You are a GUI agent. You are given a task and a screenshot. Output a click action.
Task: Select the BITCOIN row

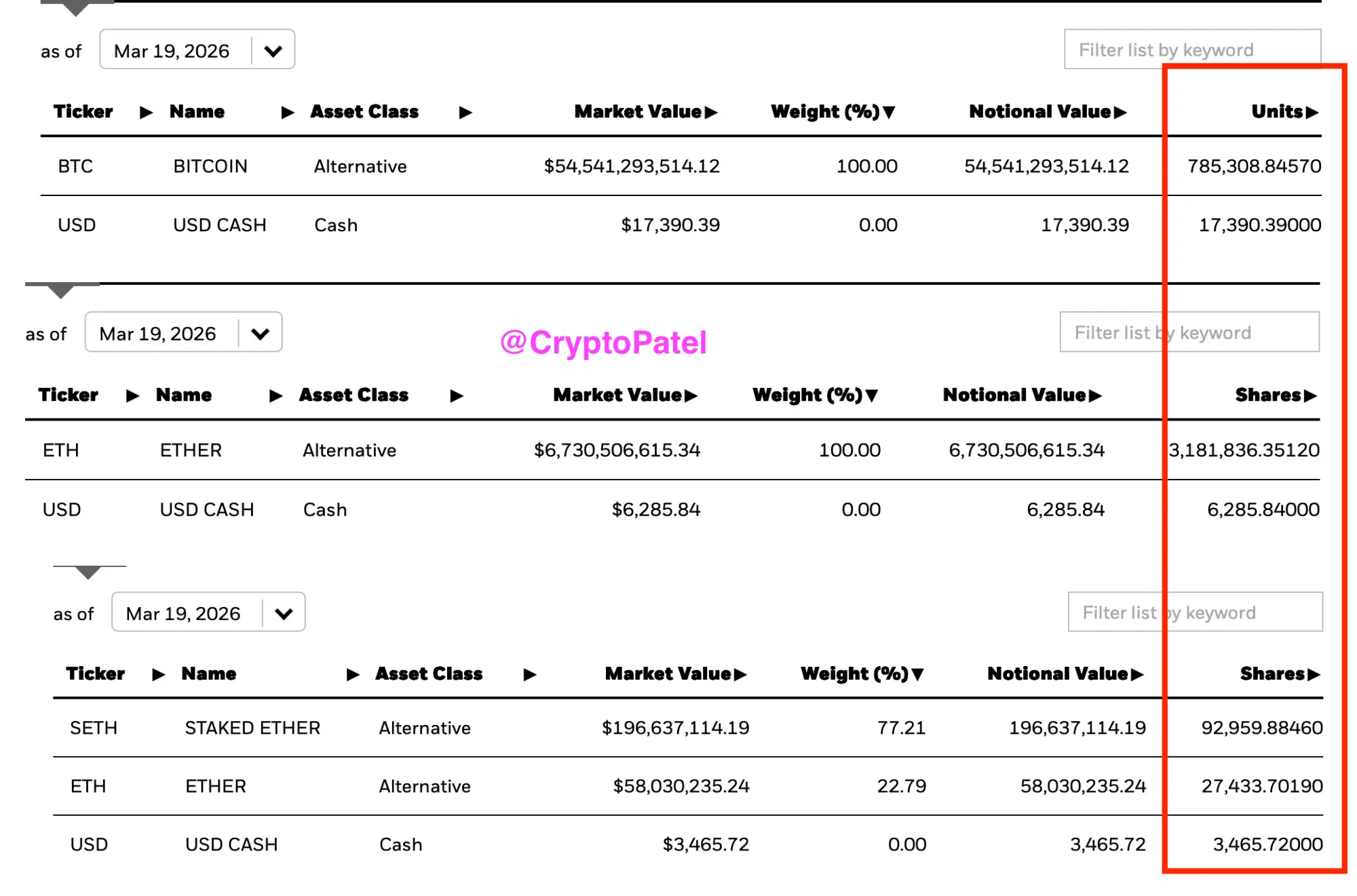(x=210, y=166)
